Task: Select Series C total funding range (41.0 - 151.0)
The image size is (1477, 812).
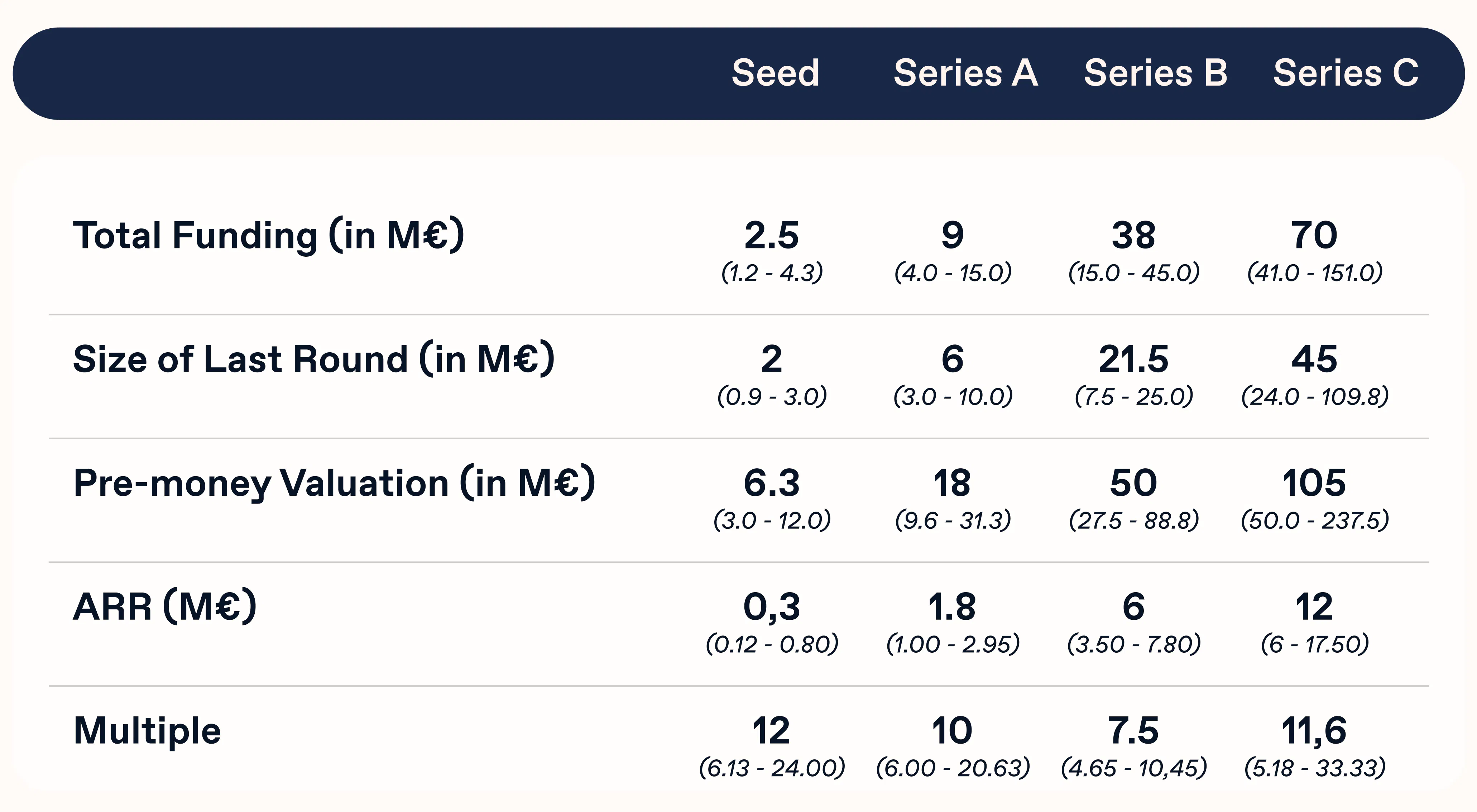Action: [1315, 273]
